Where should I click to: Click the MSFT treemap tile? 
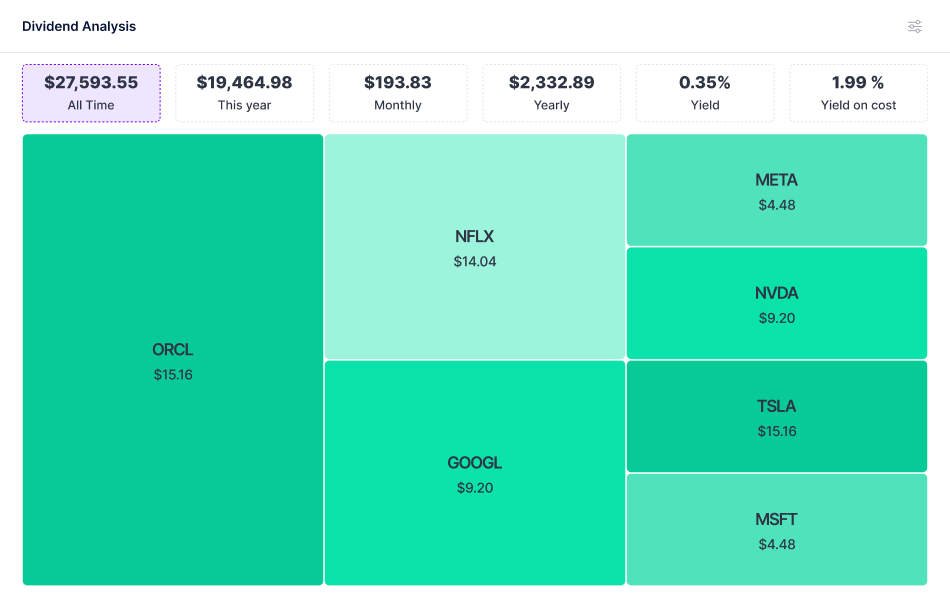(x=777, y=529)
